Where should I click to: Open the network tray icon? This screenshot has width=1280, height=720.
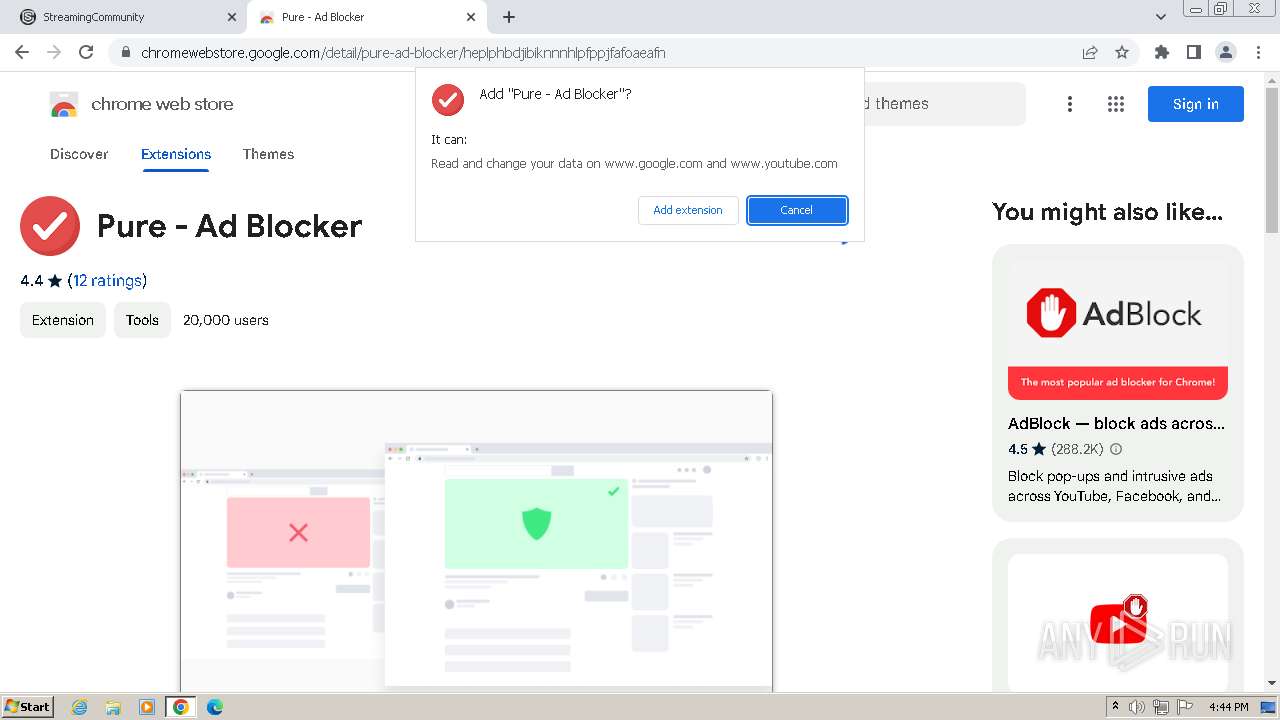[x=1161, y=707]
